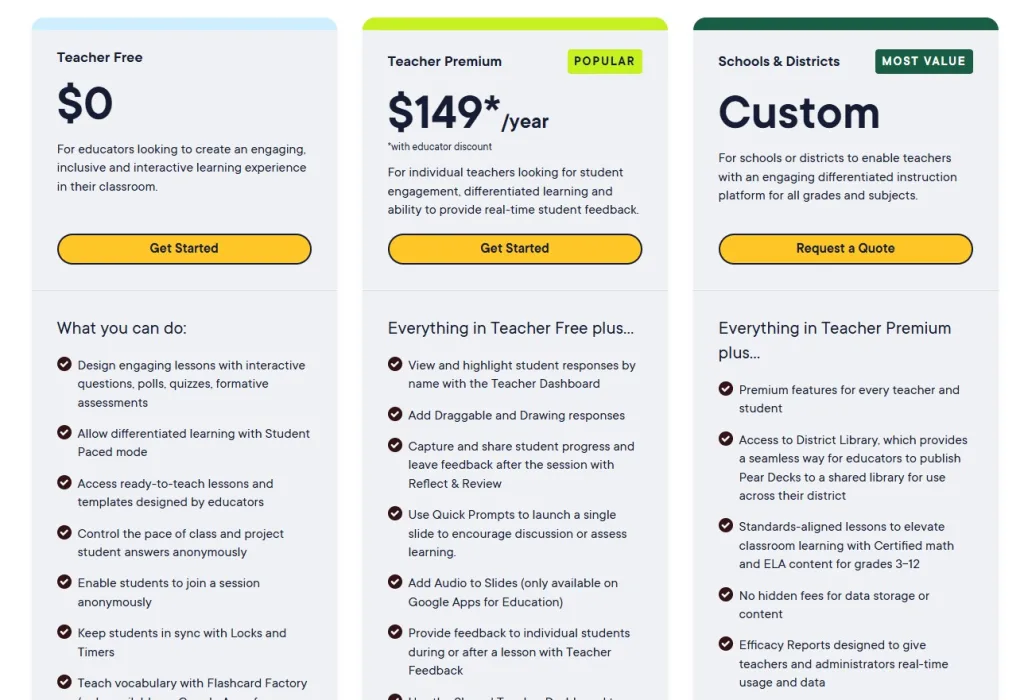Screen dimensions: 1024x700
Task: Click the $149 per year price
Action: point(468,113)
